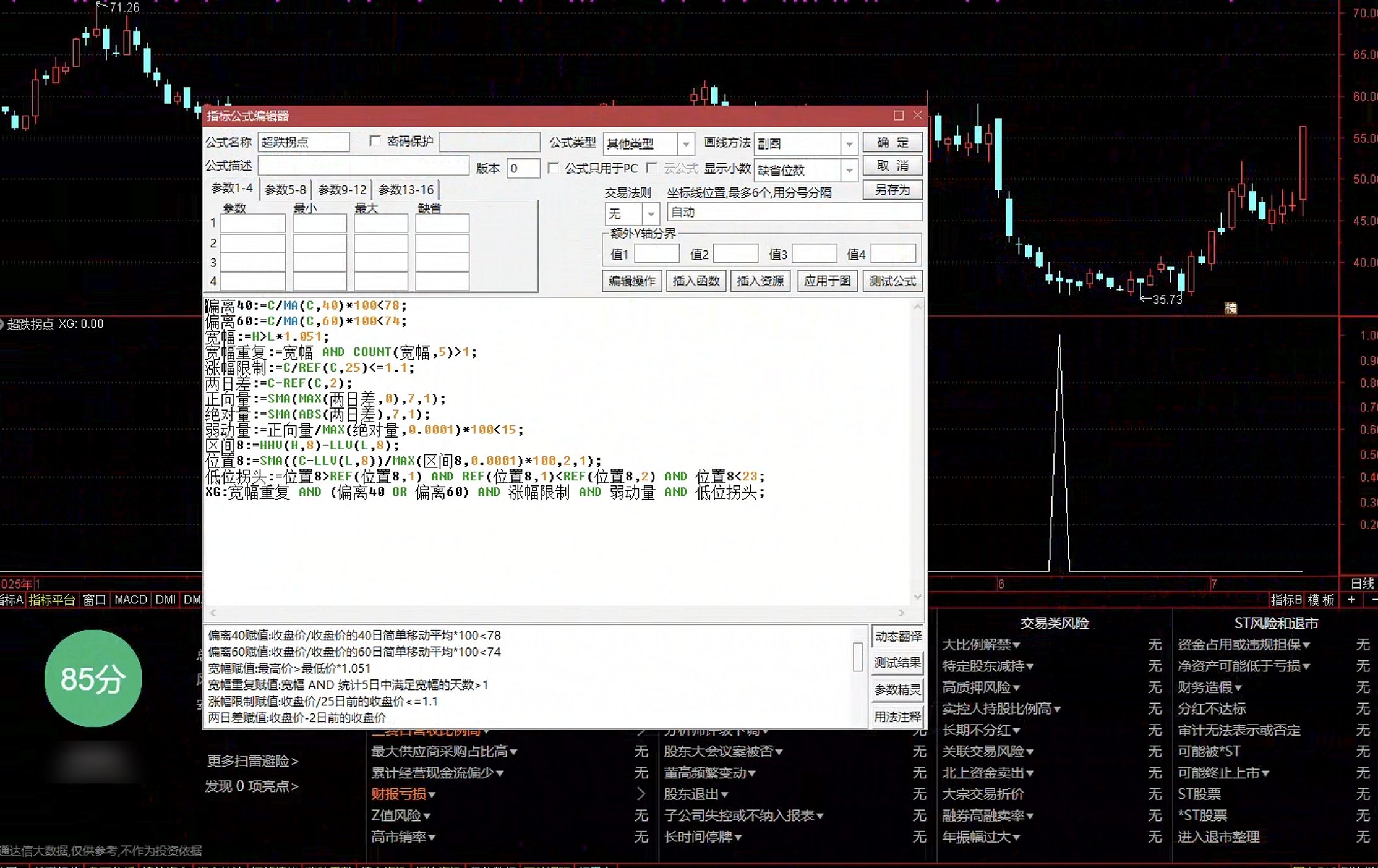Click the 动态翻译 side button
The width and height of the screenshot is (1378, 868).
coord(898,636)
